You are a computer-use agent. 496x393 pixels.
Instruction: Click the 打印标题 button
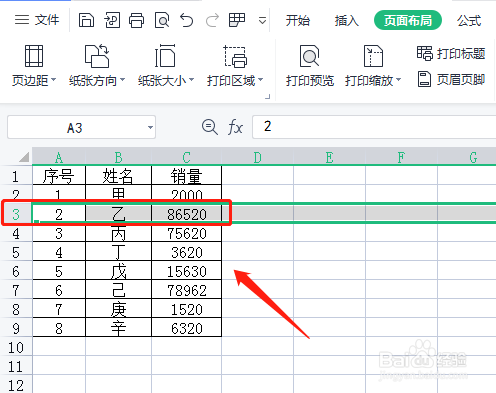tap(451, 54)
